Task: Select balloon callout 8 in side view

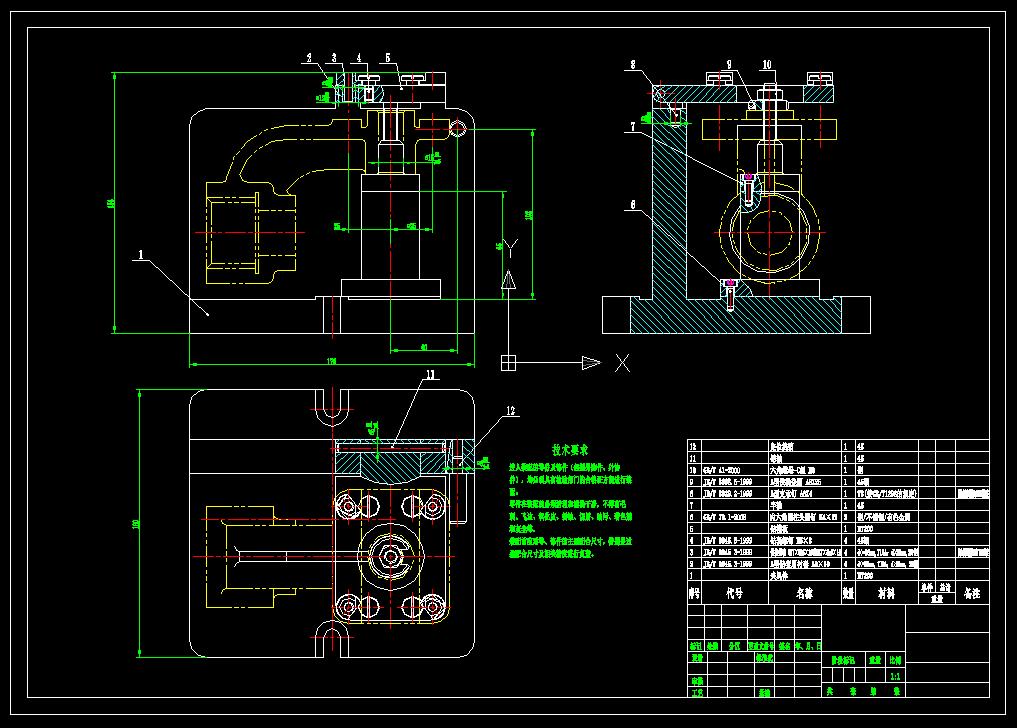Action: 633,64
